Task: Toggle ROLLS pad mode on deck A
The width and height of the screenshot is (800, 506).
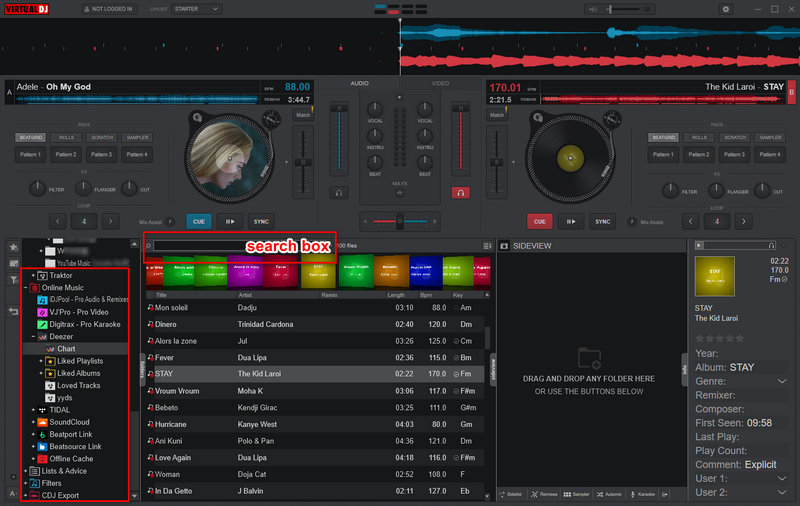Action: point(66,137)
